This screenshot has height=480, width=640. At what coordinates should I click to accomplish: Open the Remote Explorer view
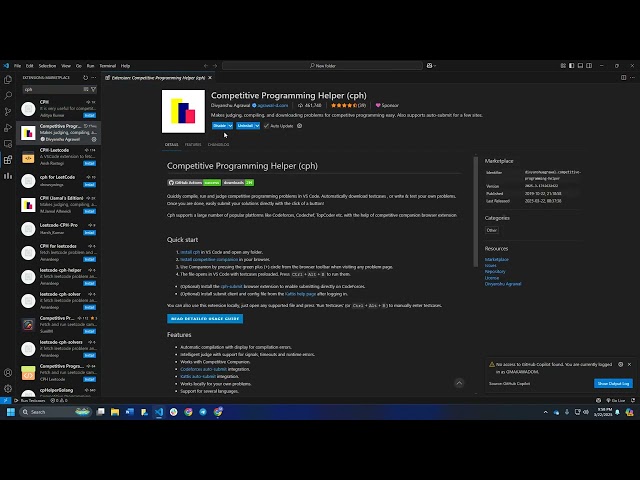tap(8, 144)
